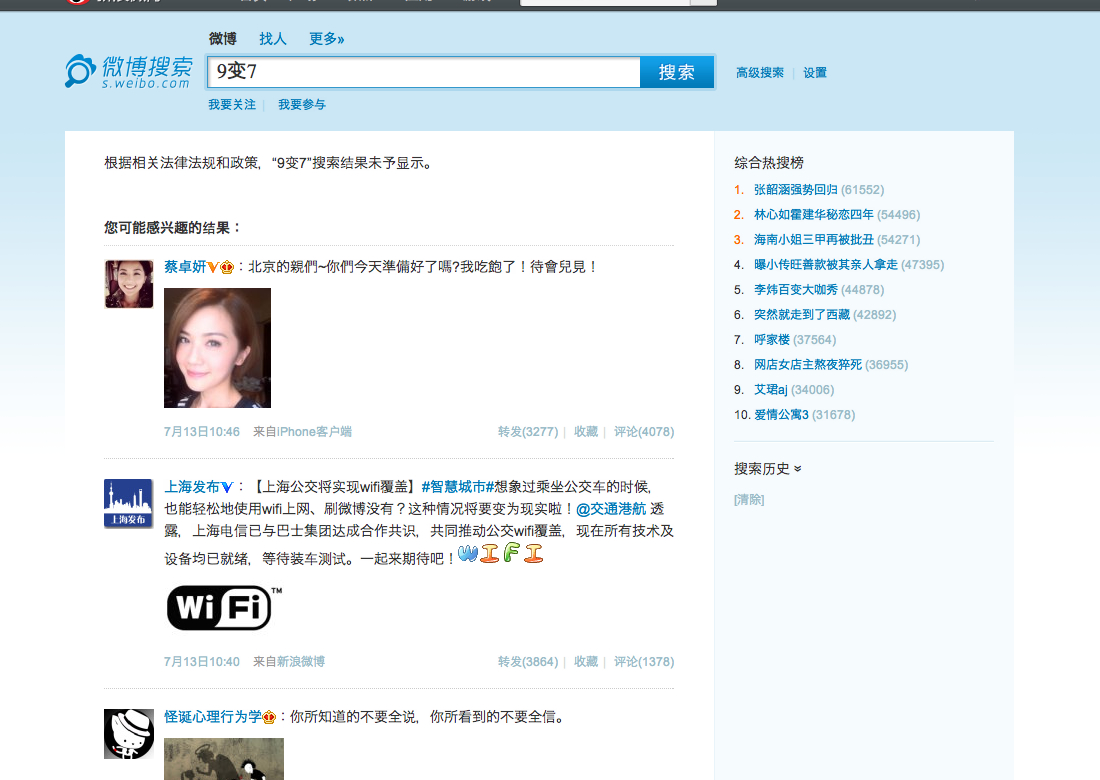Click the colorful WIFI emoticon
Screen dimensions: 1100x780
pyautogui.click(x=501, y=553)
